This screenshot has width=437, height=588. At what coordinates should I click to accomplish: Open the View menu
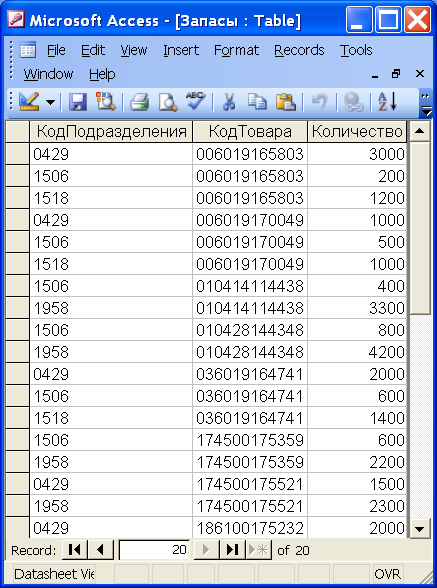(134, 50)
